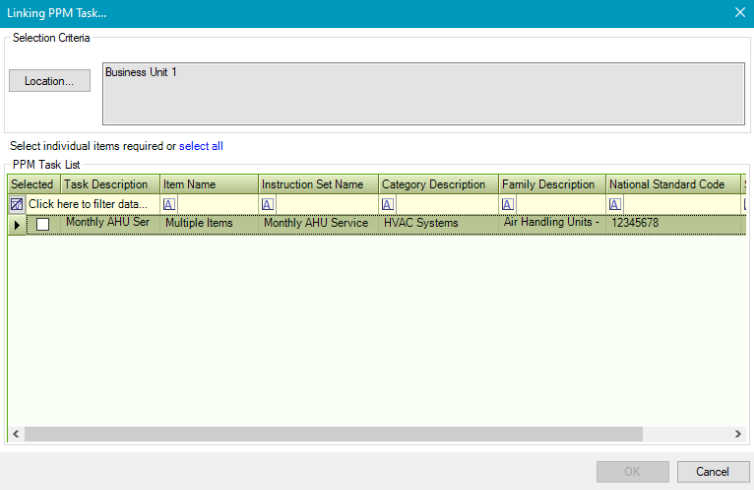Click the filter edit icon in filter row

coord(17,204)
